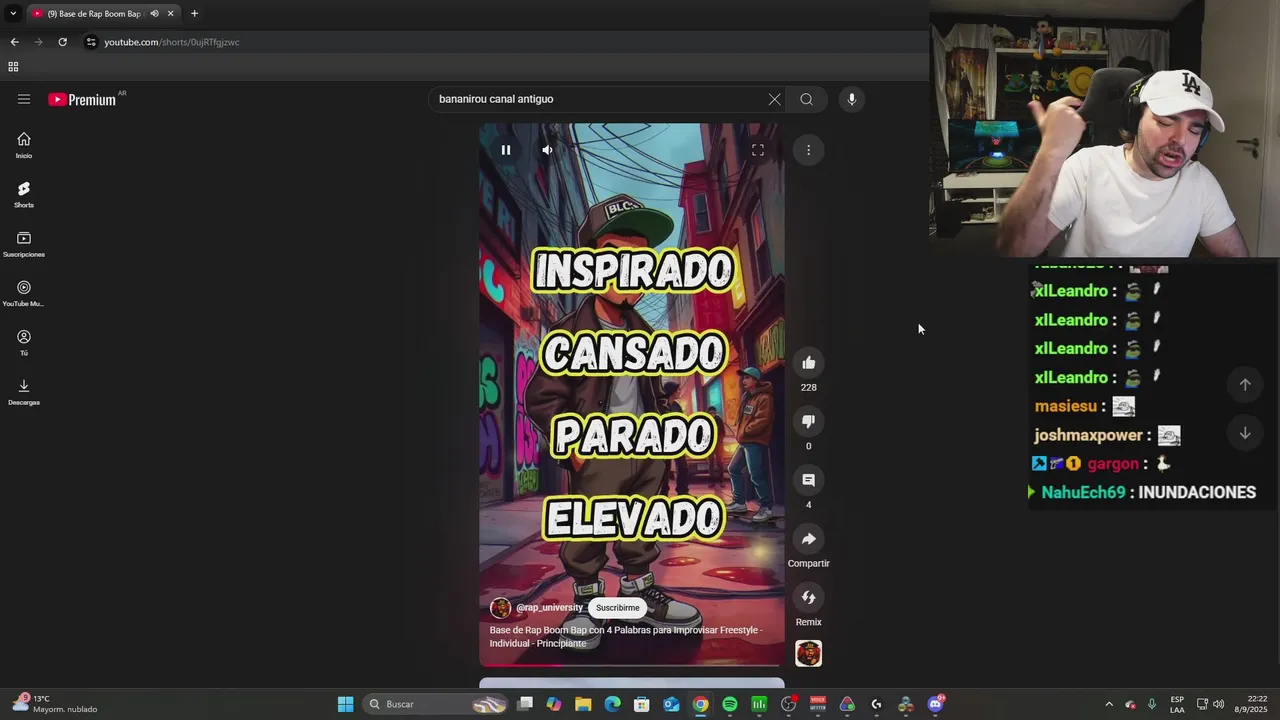Enter fullscreen for the Short
This screenshot has height=720, width=1280.
tap(757, 150)
